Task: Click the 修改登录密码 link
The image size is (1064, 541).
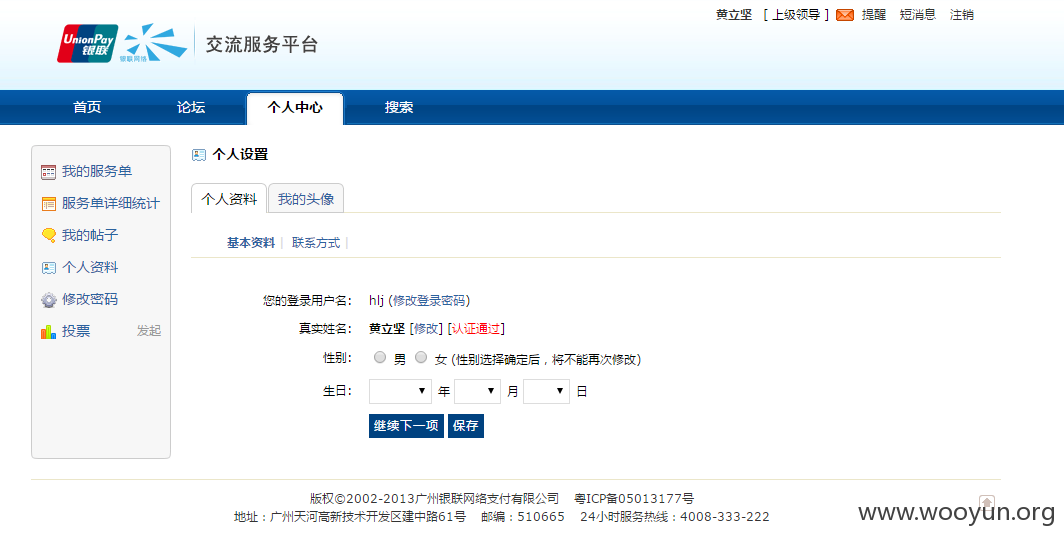Action: 429,301
